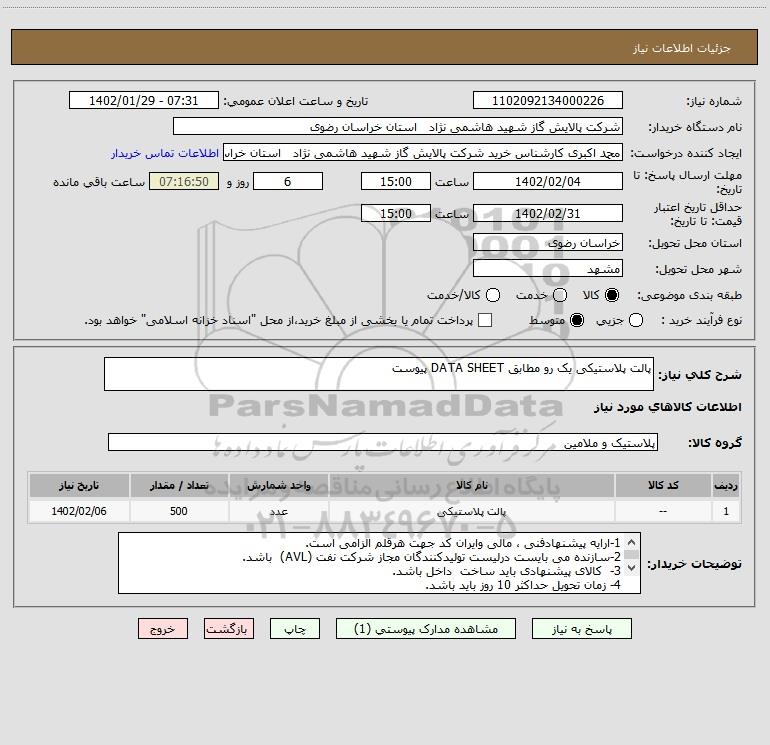Choose the کالا/خدمت category option
770x745 pixels.
pos(493,295)
